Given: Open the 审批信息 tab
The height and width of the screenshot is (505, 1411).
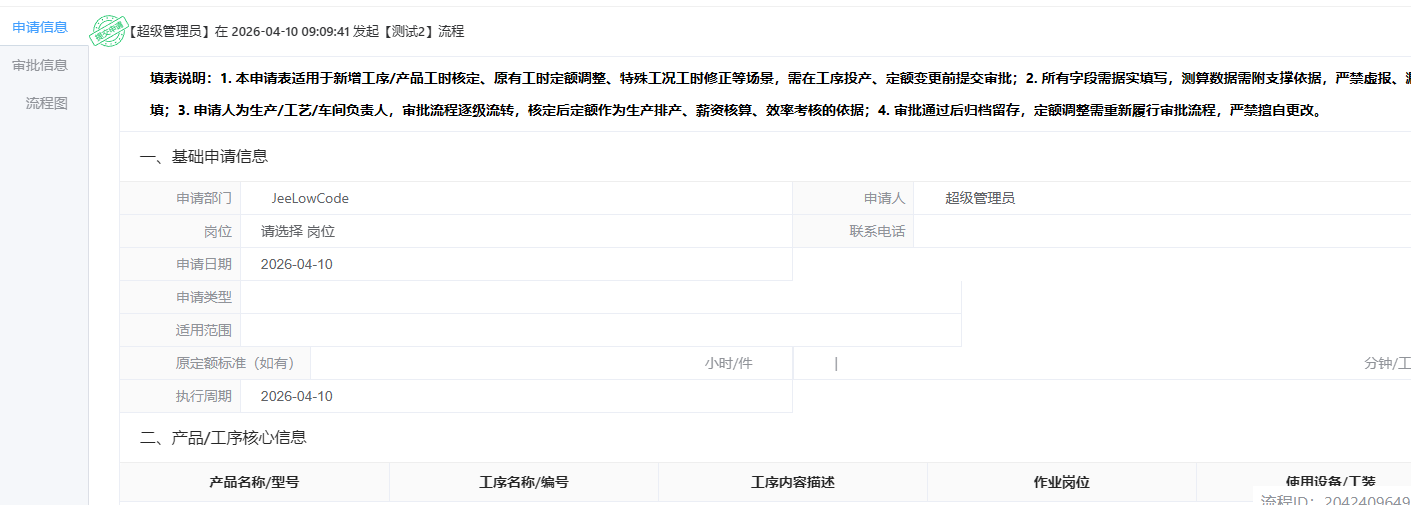Looking at the screenshot, I should (x=40, y=65).
